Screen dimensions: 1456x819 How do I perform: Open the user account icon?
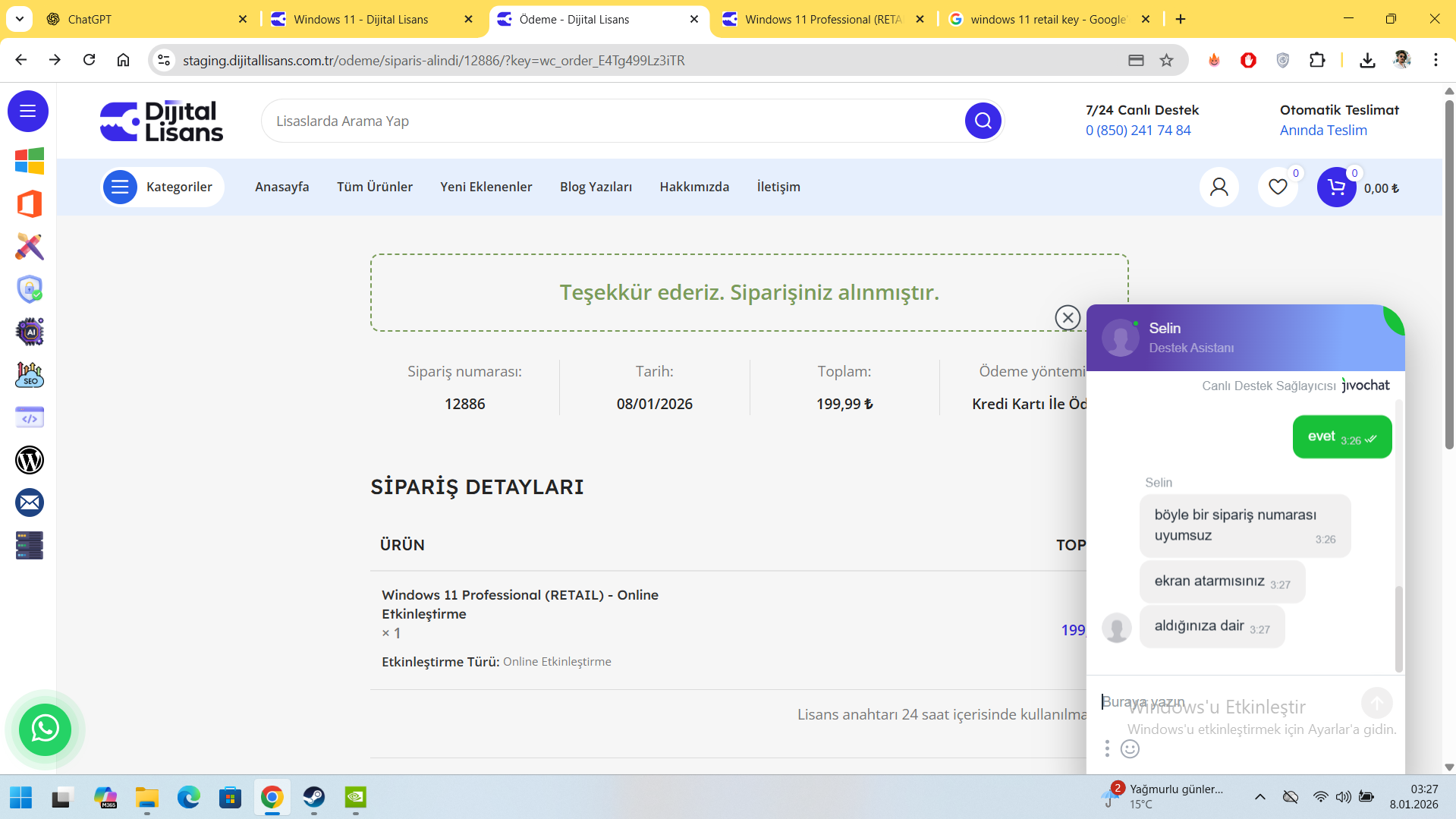[x=1219, y=187]
